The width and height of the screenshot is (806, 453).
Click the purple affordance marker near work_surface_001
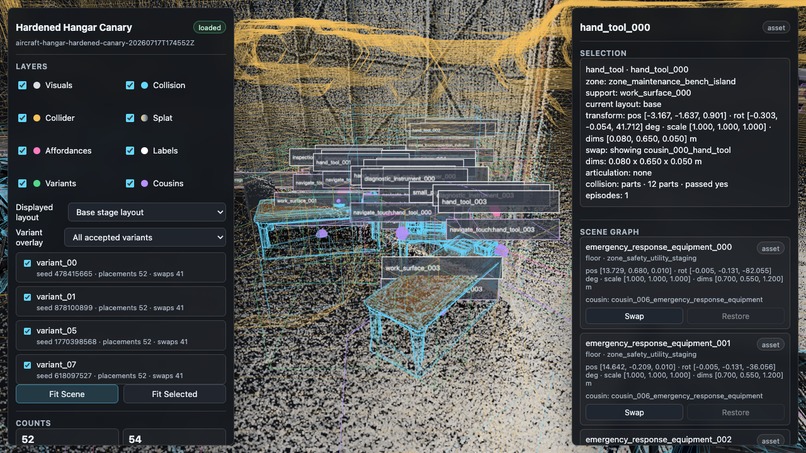point(322,234)
